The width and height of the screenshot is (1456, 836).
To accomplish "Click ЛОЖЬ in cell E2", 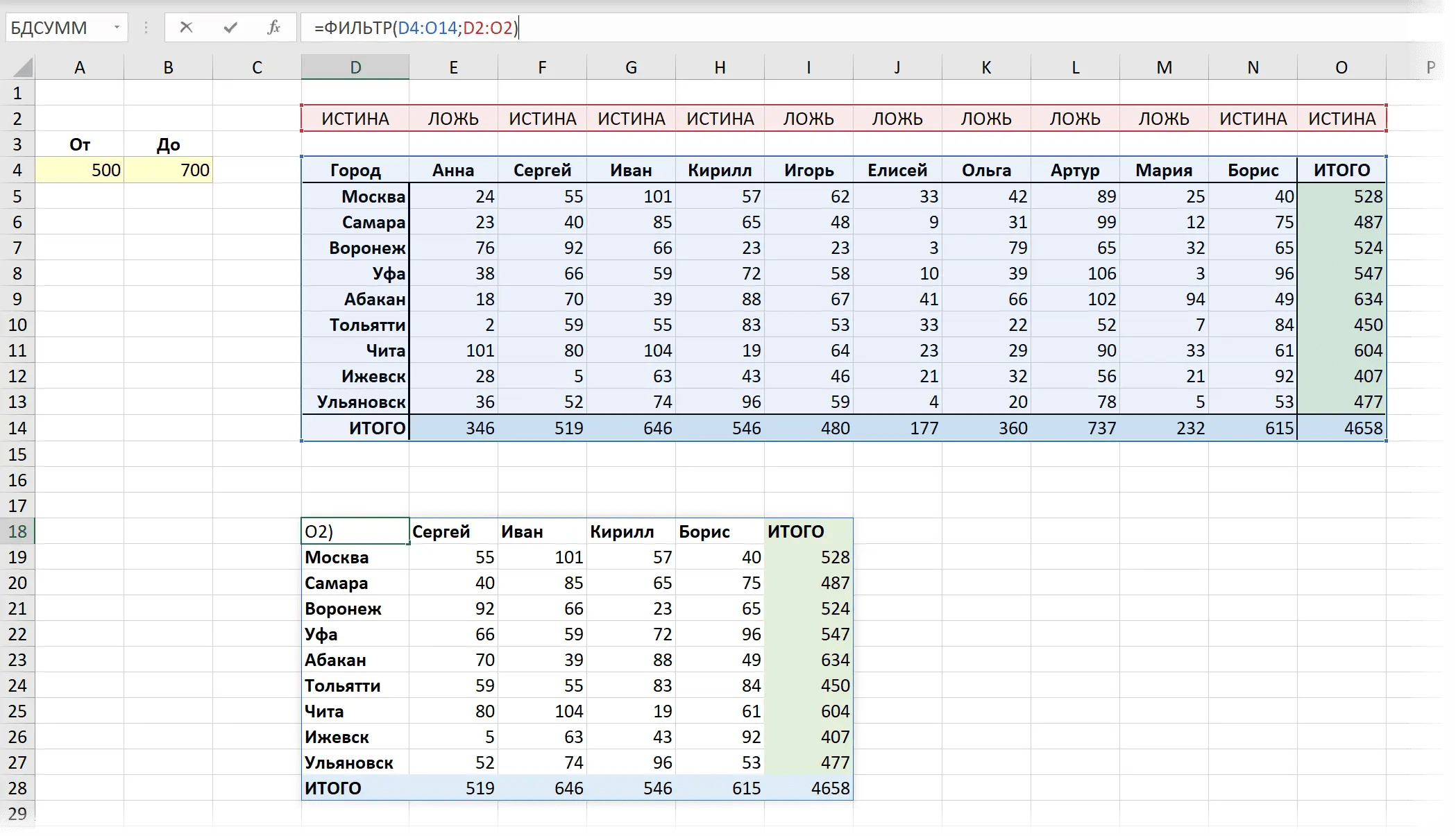I will tap(453, 119).
